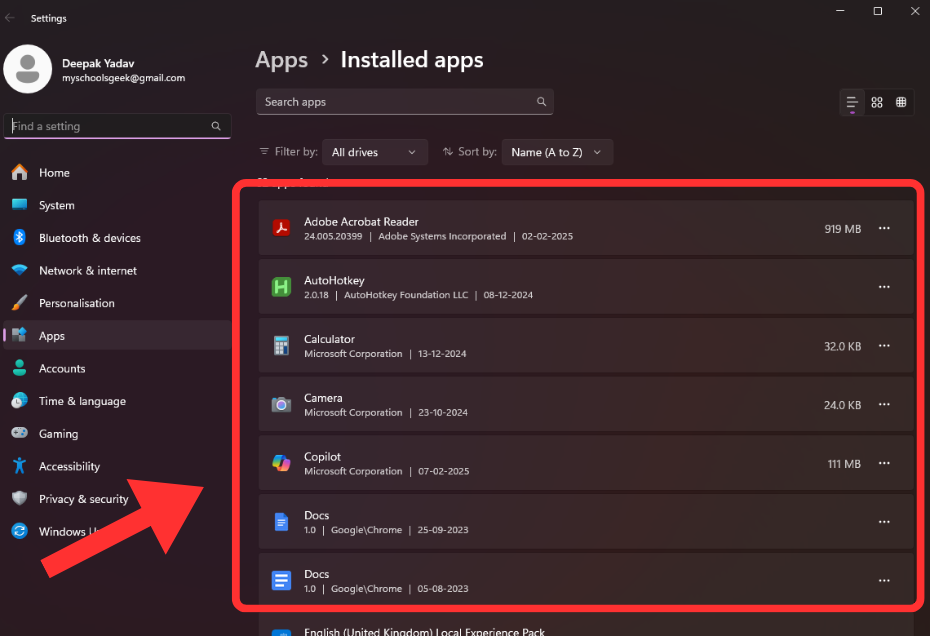The image size is (930, 636).
Task: Focus the Find a setting field
Action: click(117, 126)
